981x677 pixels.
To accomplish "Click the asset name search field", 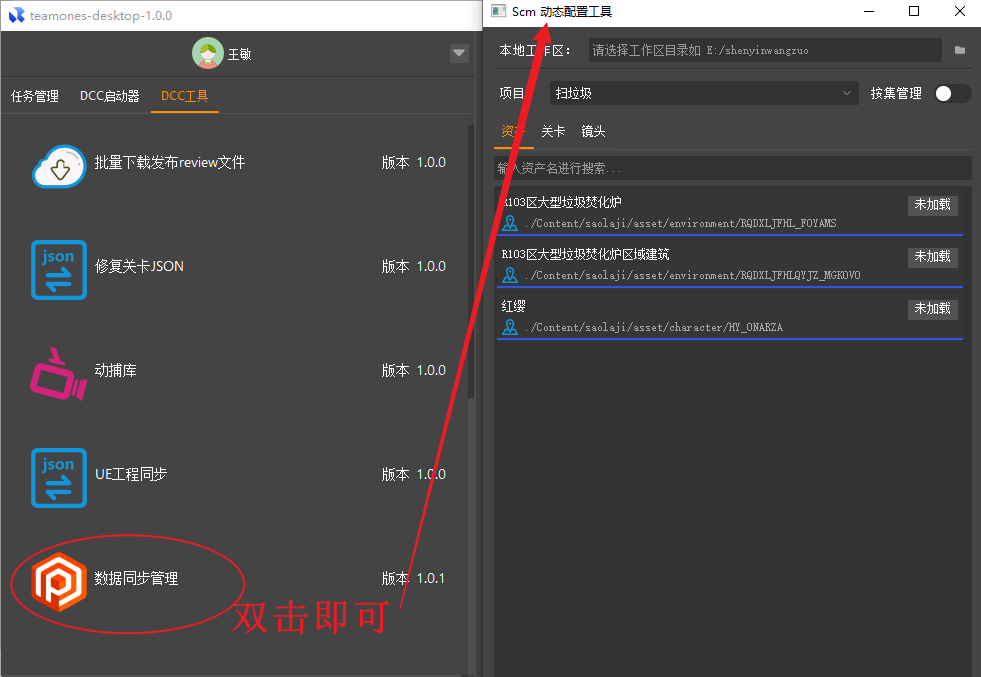I will [733, 168].
